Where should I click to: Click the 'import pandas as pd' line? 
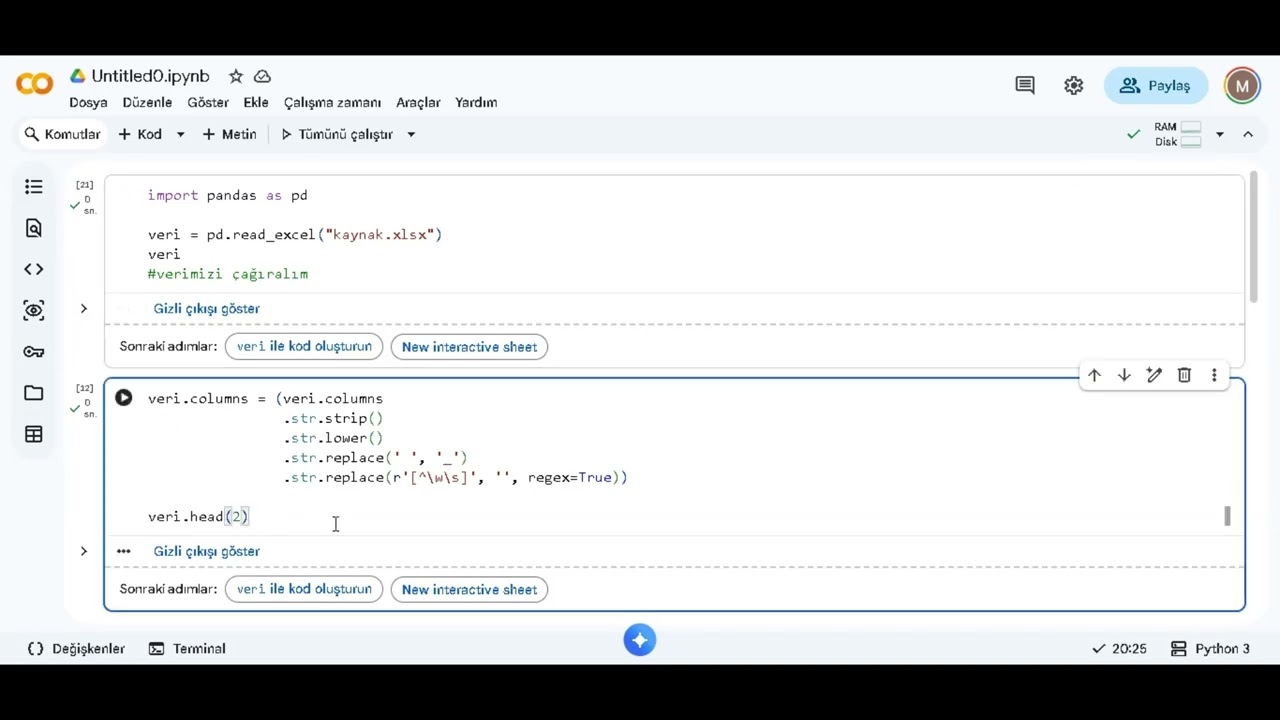click(x=227, y=195)
